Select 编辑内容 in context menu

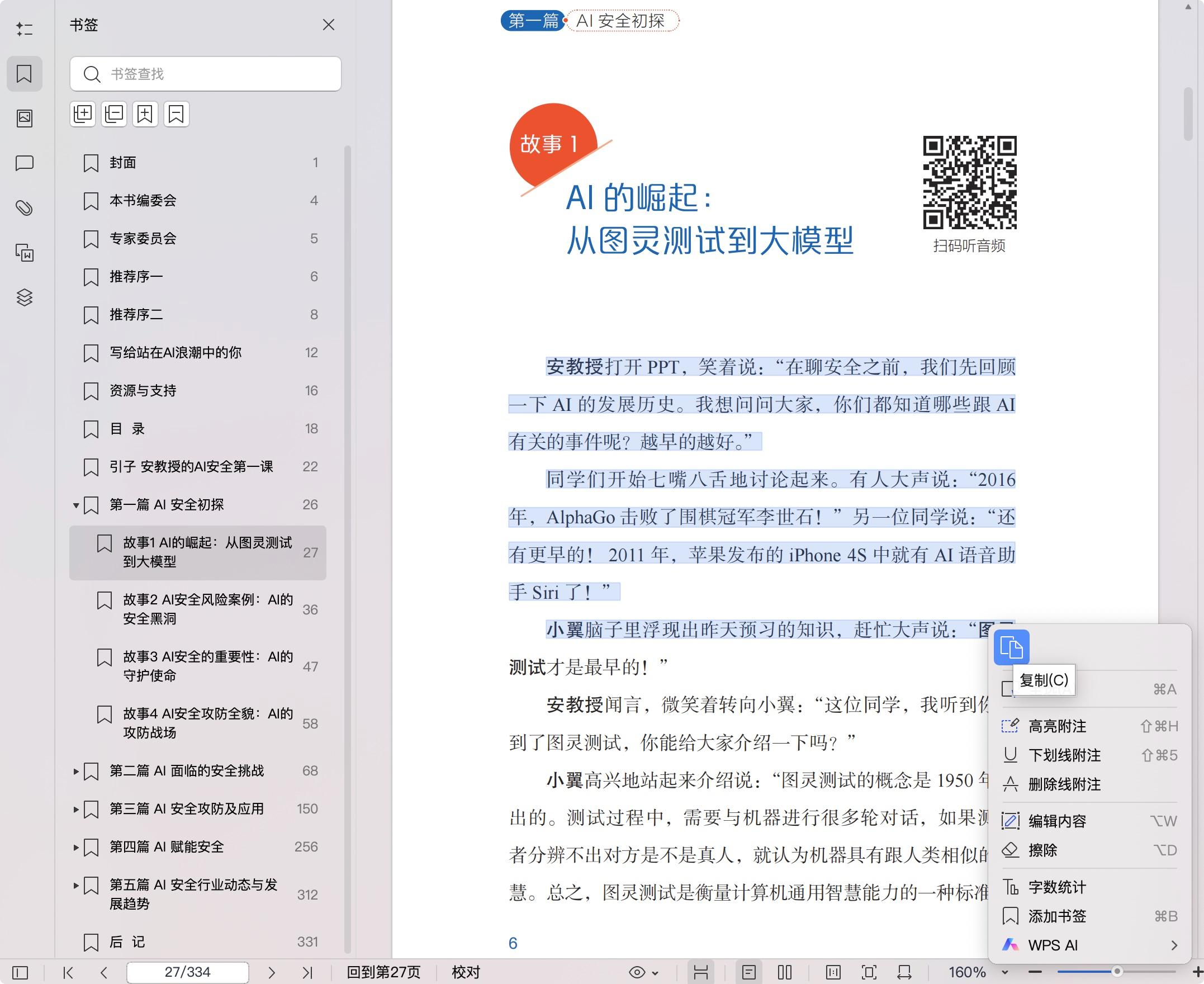1089,821
